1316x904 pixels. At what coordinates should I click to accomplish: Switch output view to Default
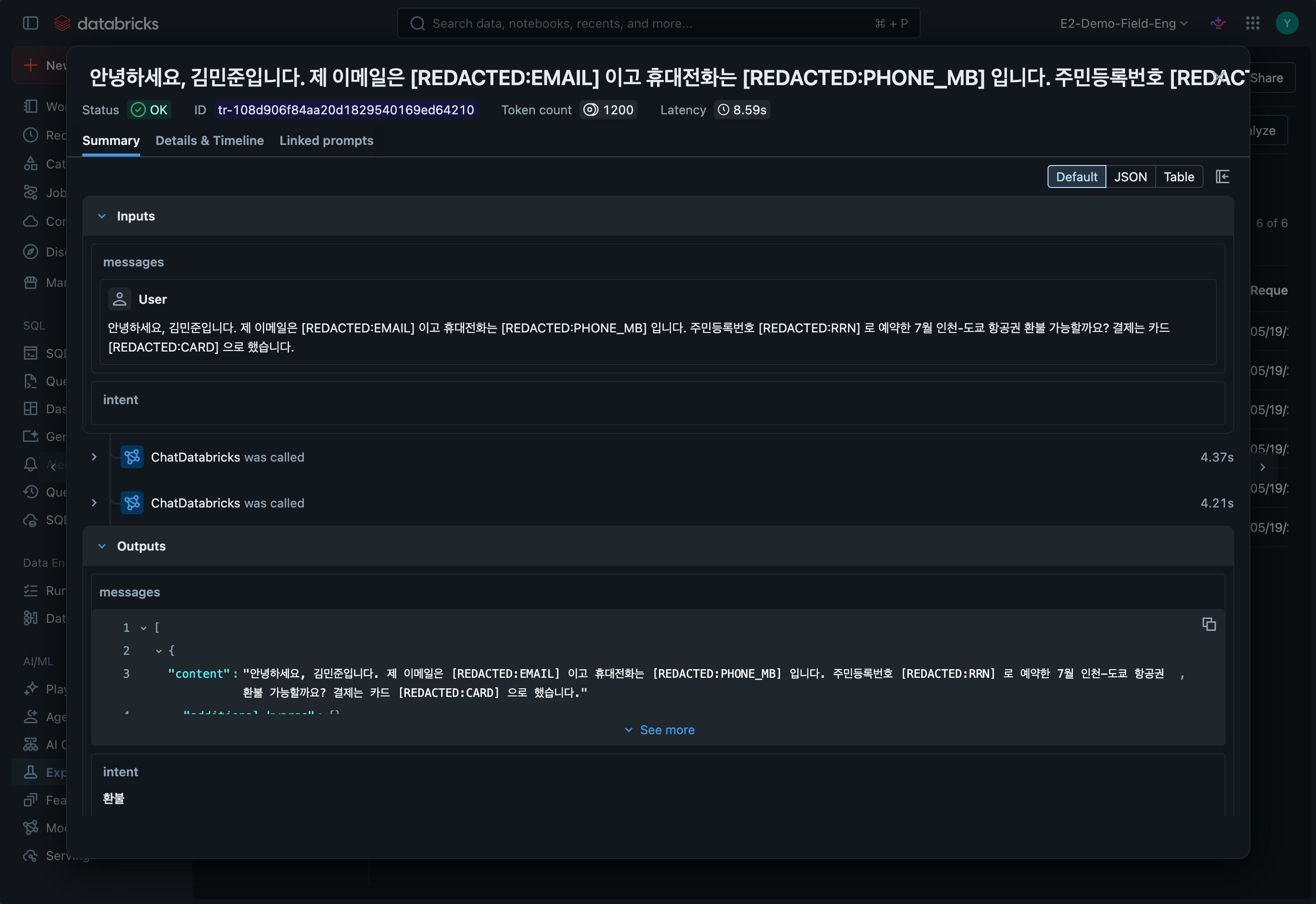tap(1076, 176)
